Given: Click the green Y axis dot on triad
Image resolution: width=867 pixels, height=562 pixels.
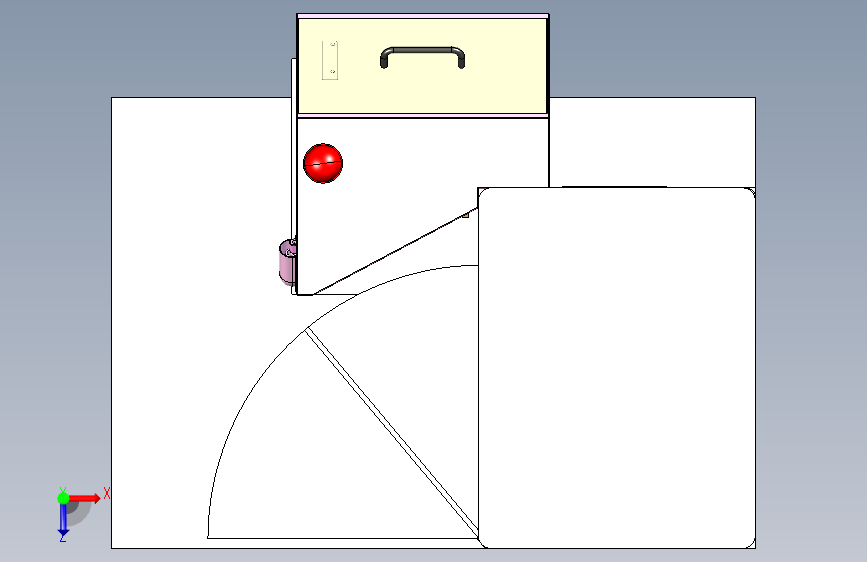Looking at the screenshot, I should click(x=63, y=498).
